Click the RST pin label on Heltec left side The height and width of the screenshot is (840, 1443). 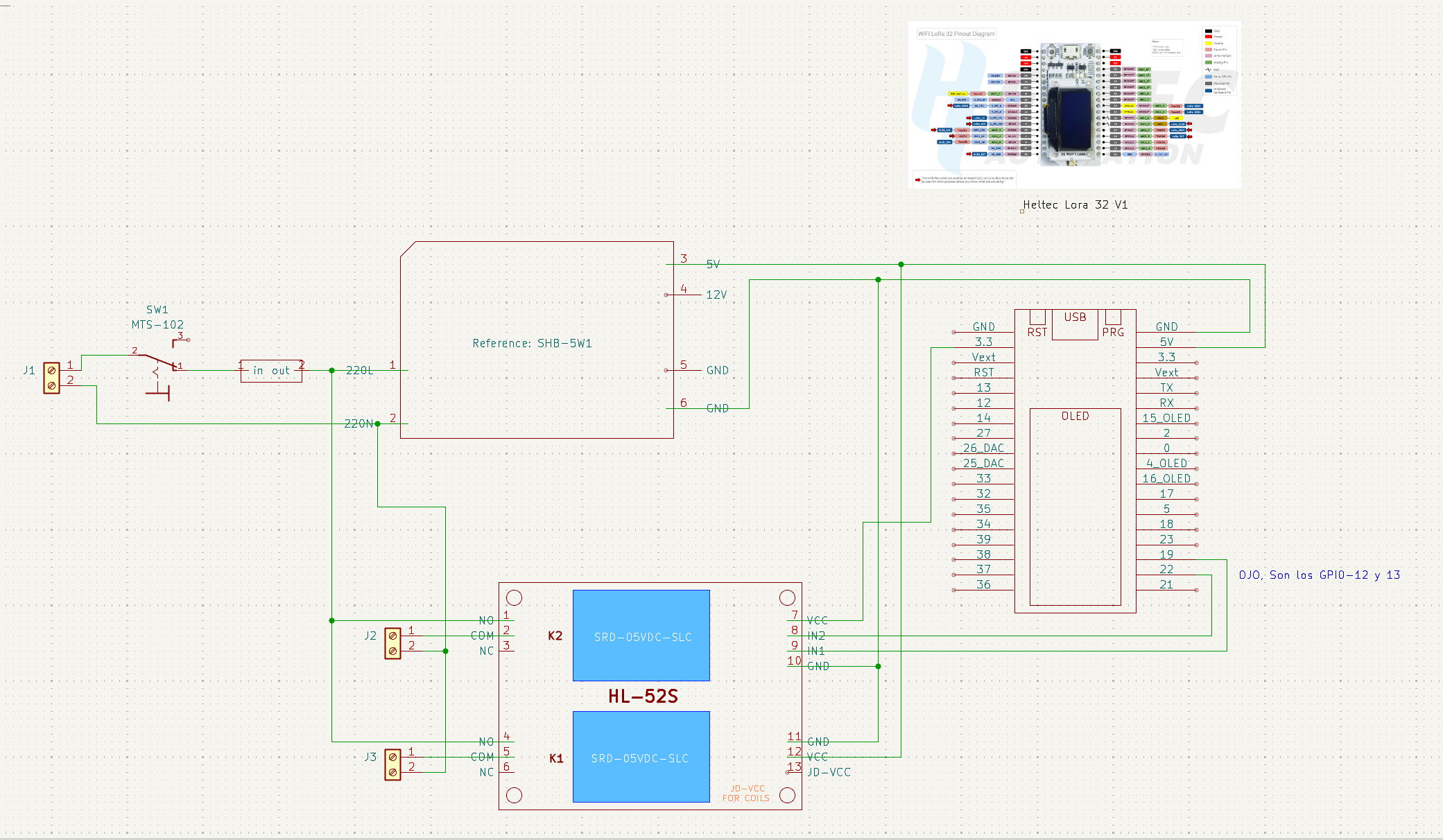coord(983,372)
